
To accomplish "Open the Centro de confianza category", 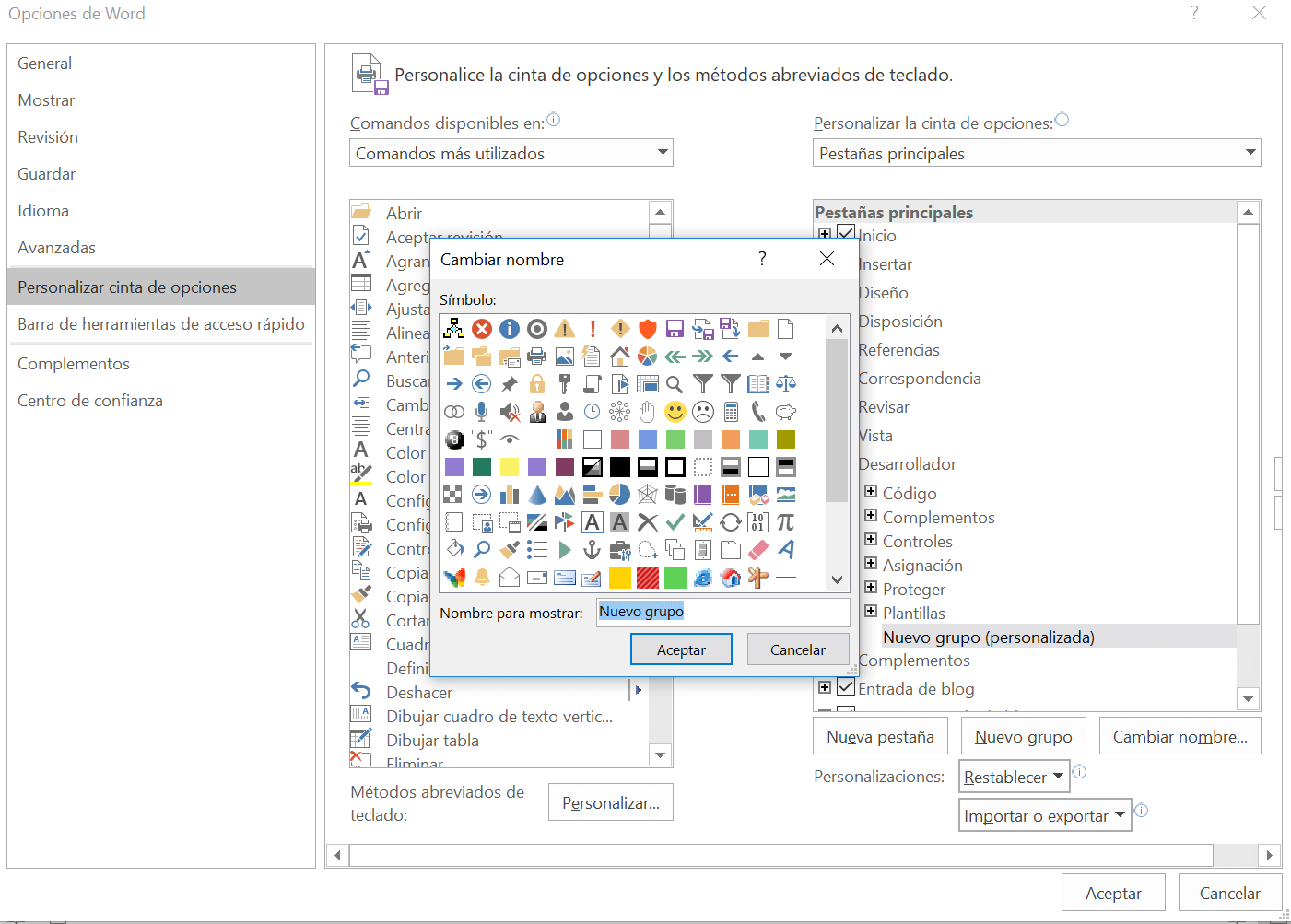I will coord(161,401).
